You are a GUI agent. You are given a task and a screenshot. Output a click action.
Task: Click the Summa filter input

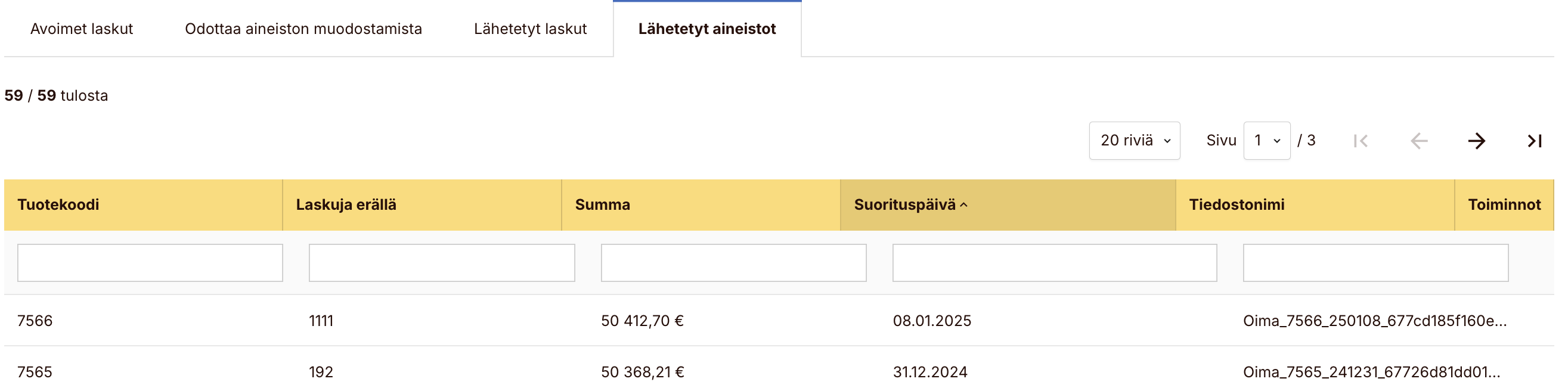[733, 263]
